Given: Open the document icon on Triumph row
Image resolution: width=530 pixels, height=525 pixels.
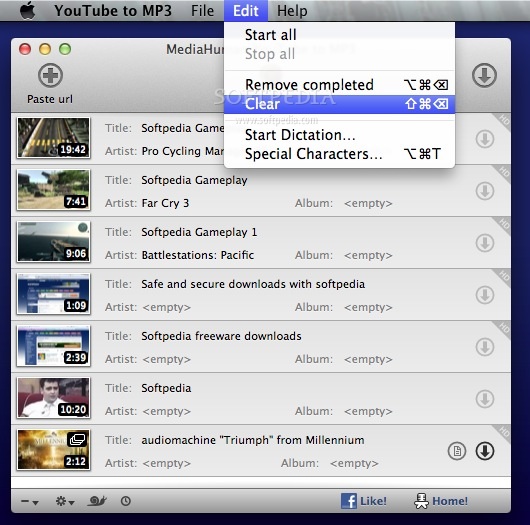Looking at the screenshot, I should pyautogui.click(x=457, y=451).
